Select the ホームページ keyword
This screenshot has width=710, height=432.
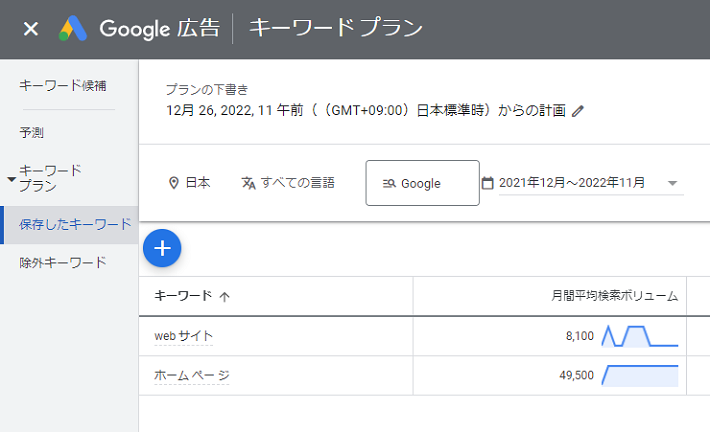pyautogui.click(x=192, y=375)
